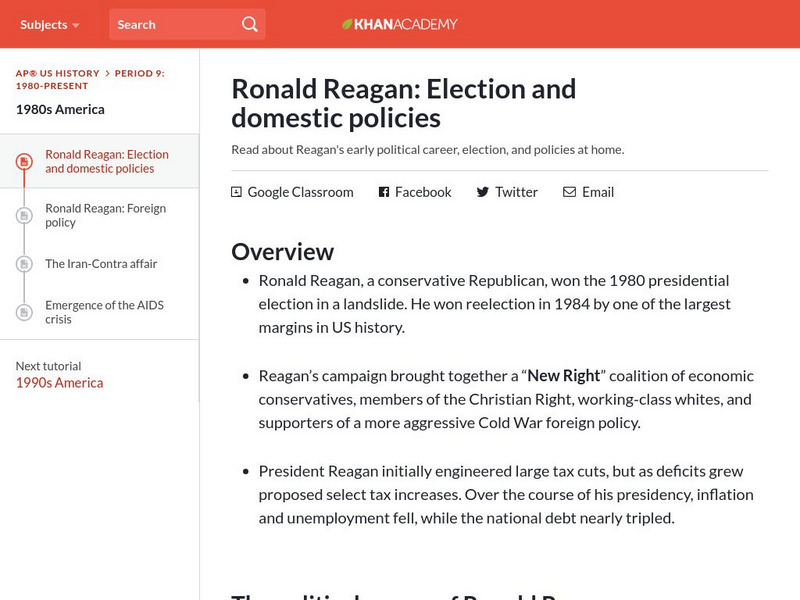This screenshot has height=600, width=800.
Task: Open Emergence of the AIDS crisis lesson
Action: 104,312
